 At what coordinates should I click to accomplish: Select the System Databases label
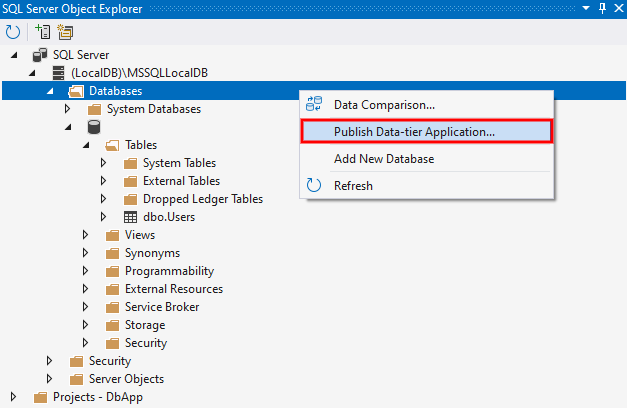(x=154, y=109)
